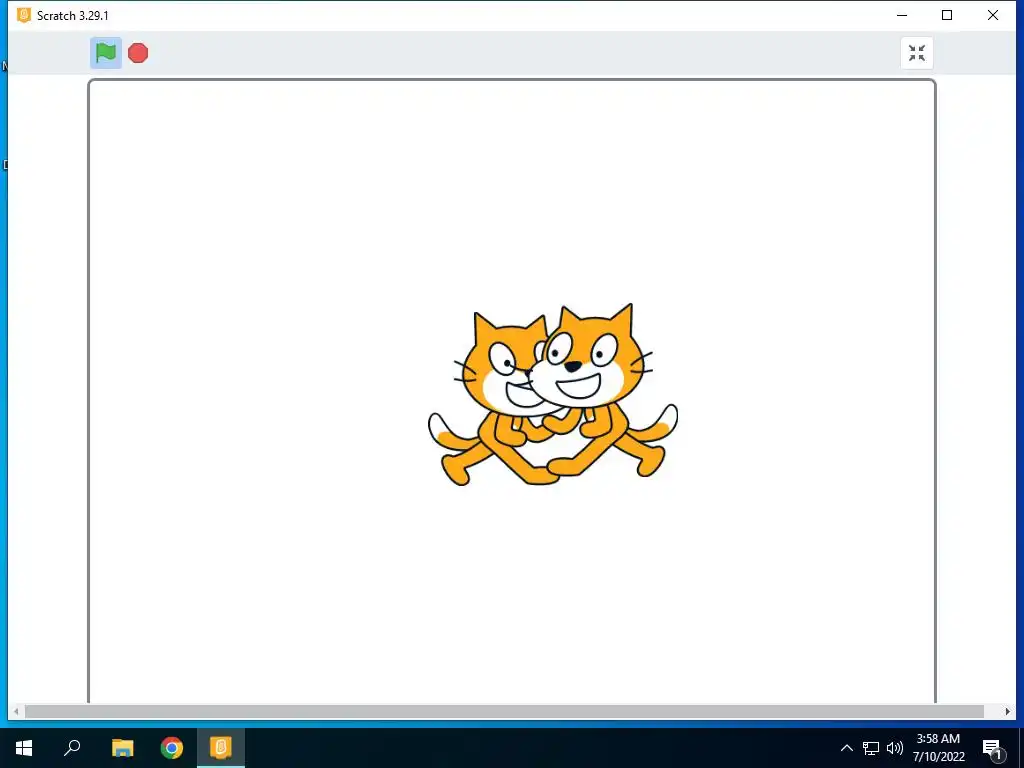Open the notification center icon
The height and width of the screenshot is (768, 1024).
992,748
